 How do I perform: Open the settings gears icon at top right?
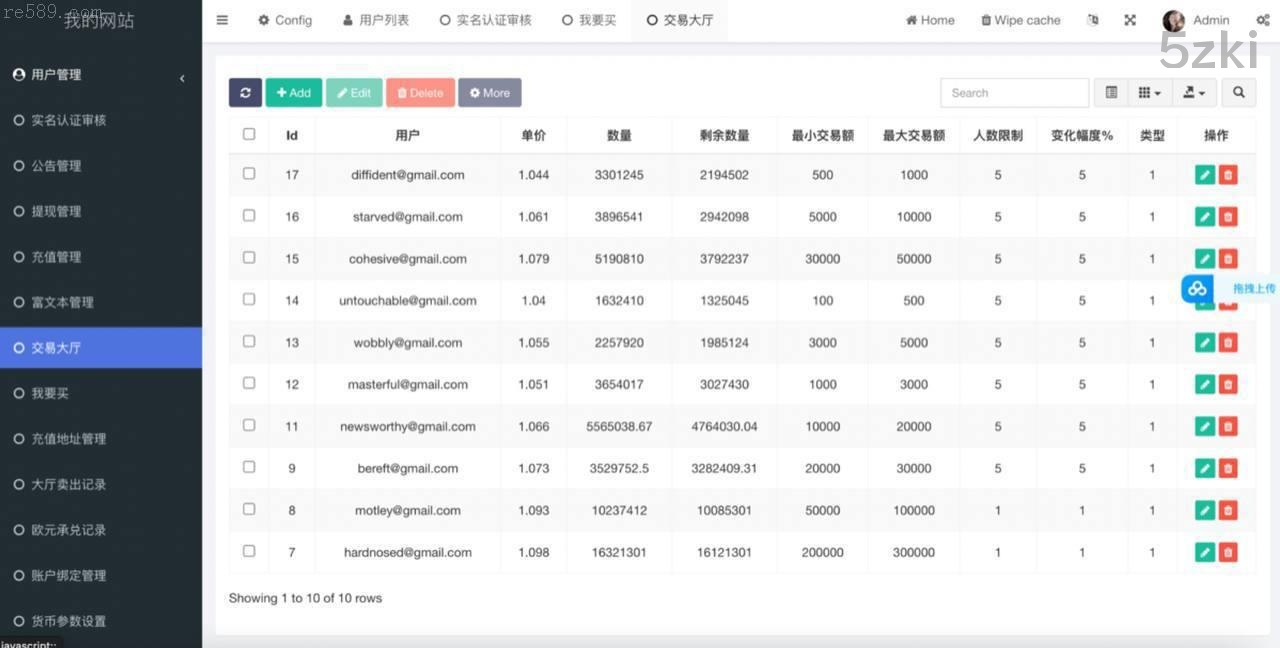1262,20
